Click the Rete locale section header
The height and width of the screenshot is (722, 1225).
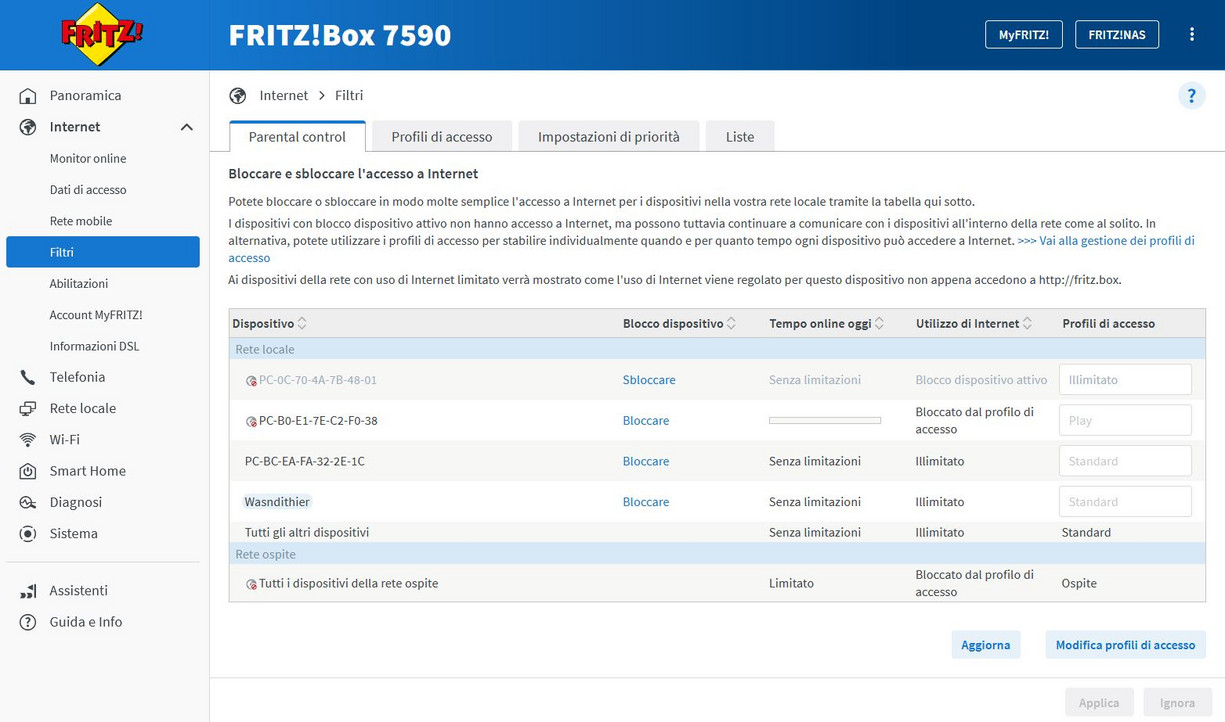[x=717, y=350]
